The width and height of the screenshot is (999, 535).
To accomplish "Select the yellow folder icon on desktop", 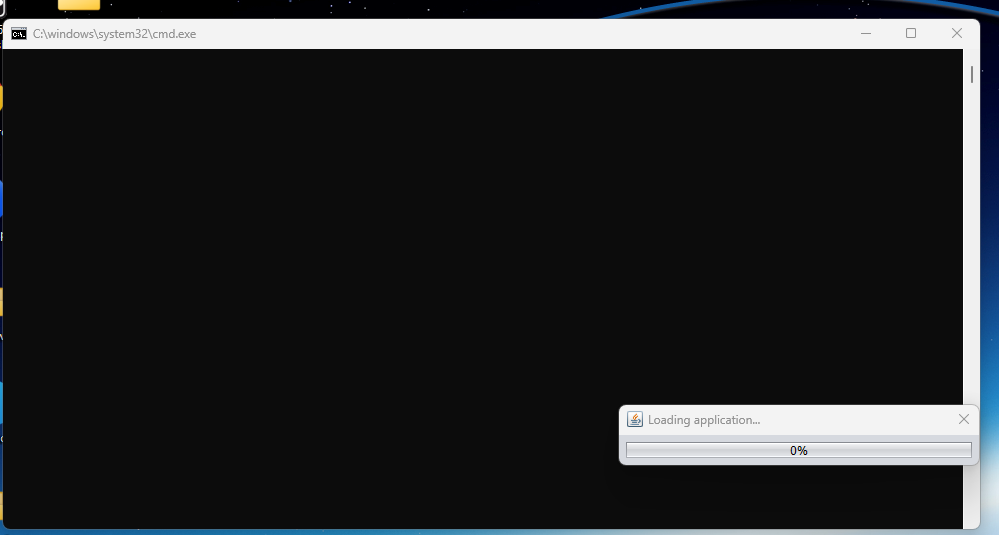I will (79, 4).
